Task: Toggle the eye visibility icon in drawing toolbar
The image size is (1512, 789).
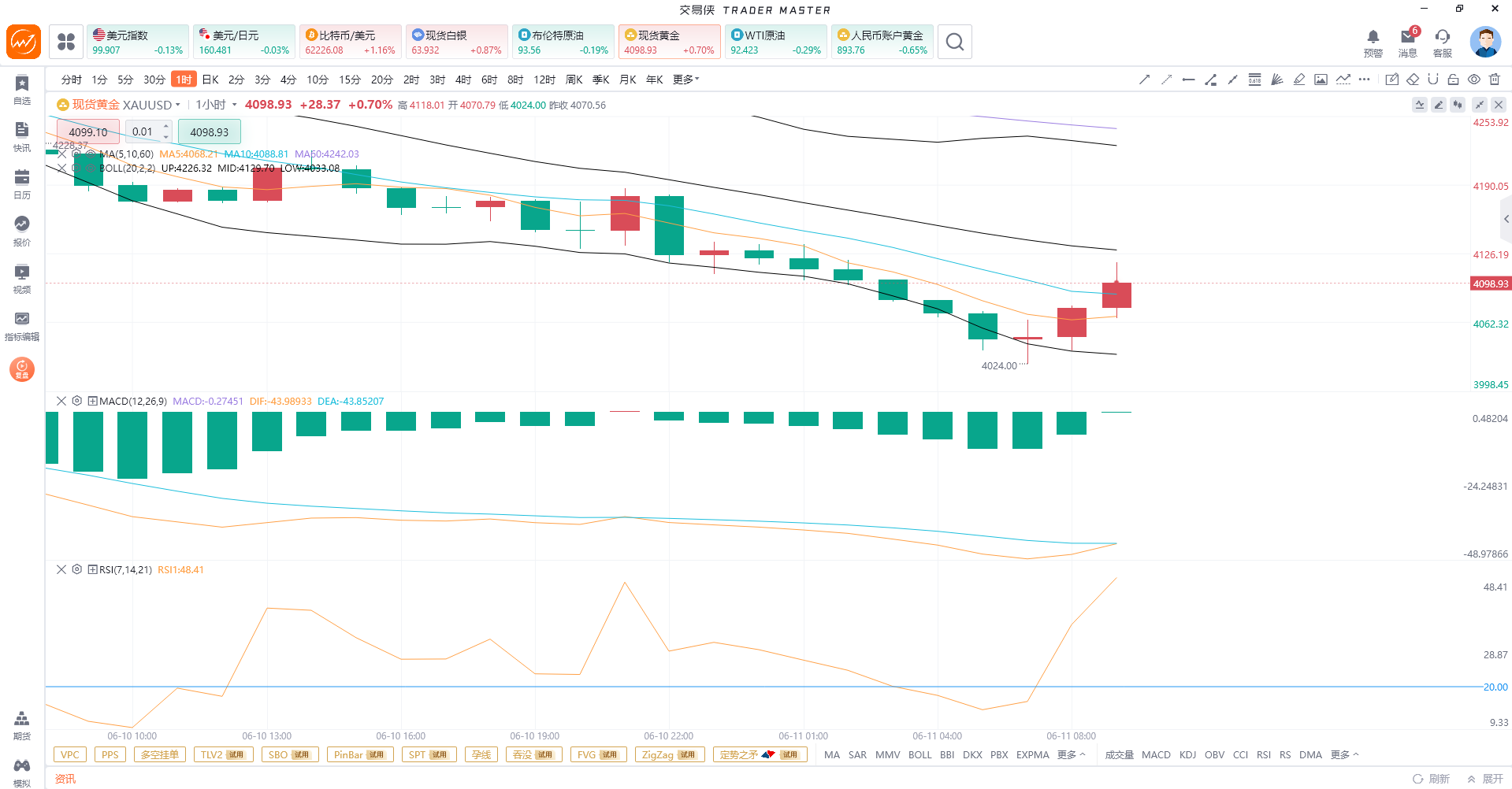Action: (1474, 80)
